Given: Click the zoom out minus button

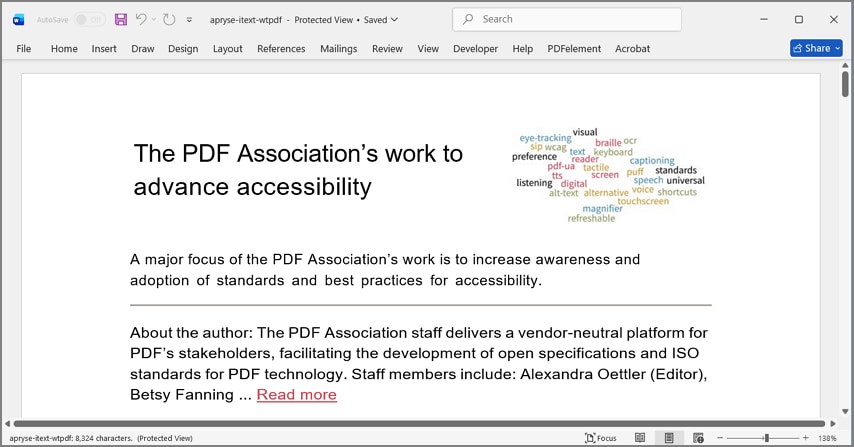Looking at the screenshot, I should pos(719,438).
